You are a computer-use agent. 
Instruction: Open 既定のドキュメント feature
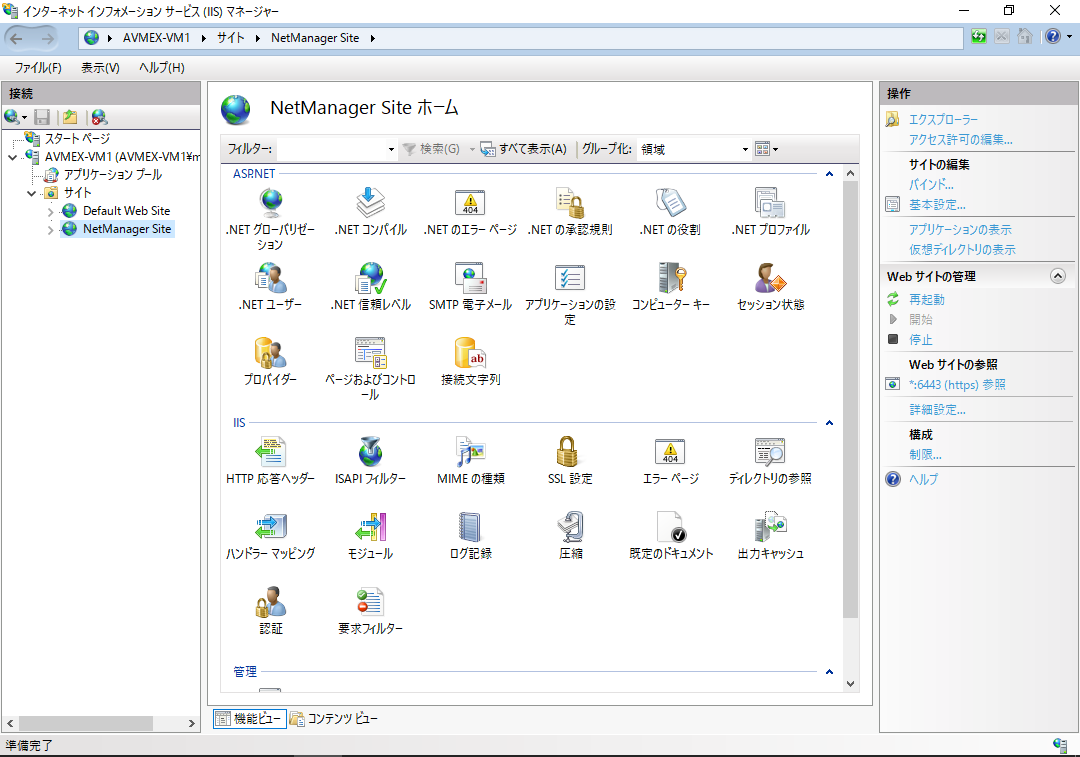pyautogui.click(x=670, y=536)
